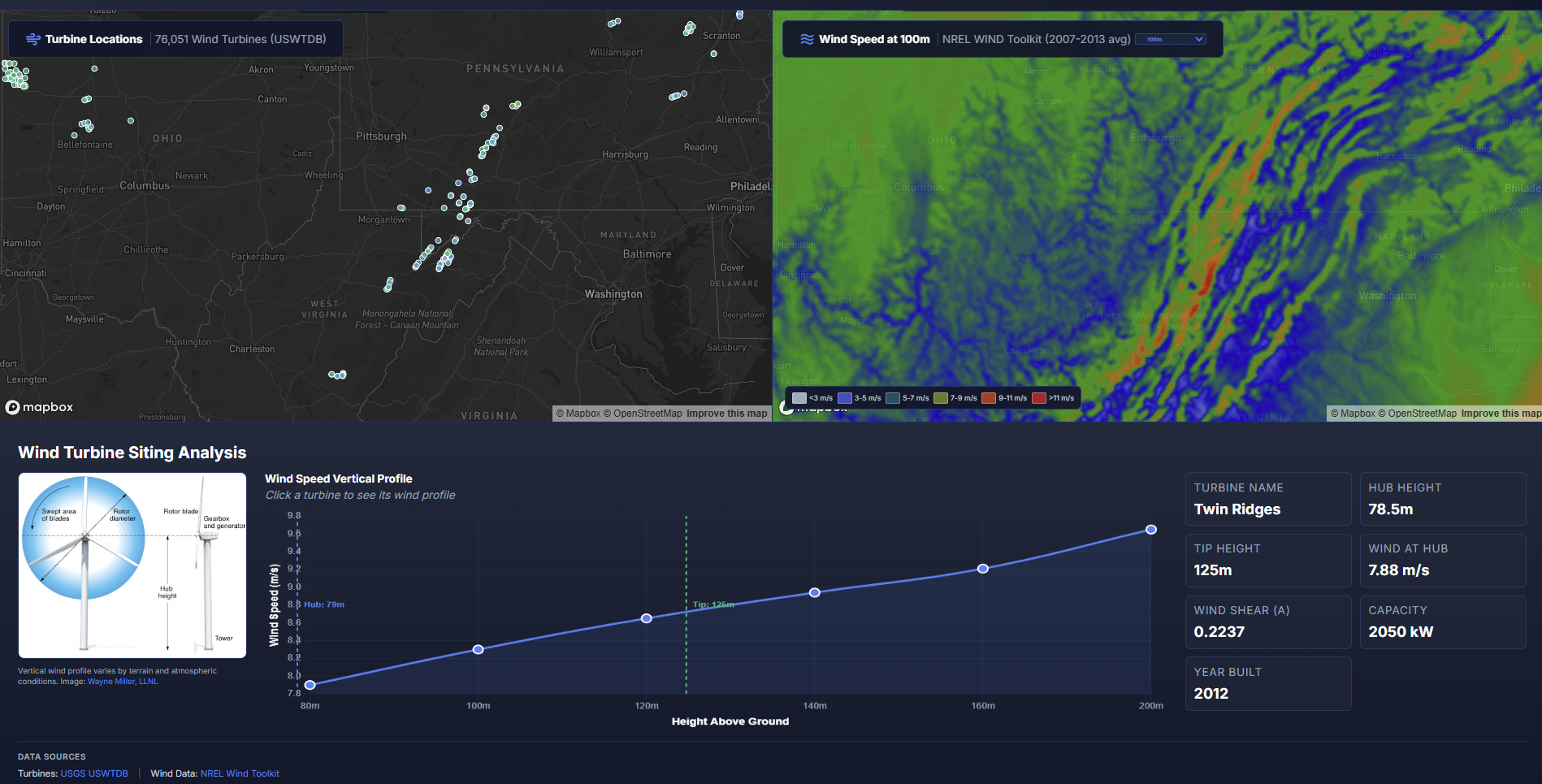This screenshot has width=1542, height=784.
Task: Click the 160m data point on chart
Action: 983,569
